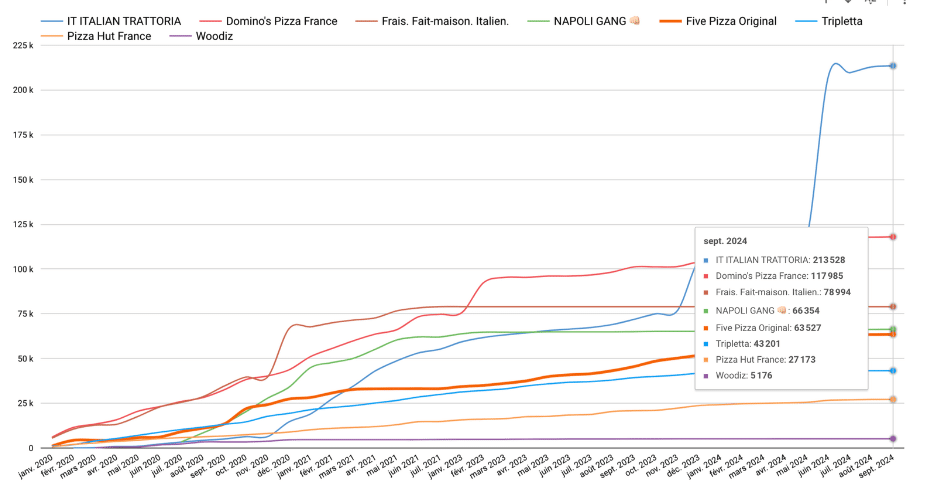Click the Tripletta sept. 2024 data point

tap(893, 370)
